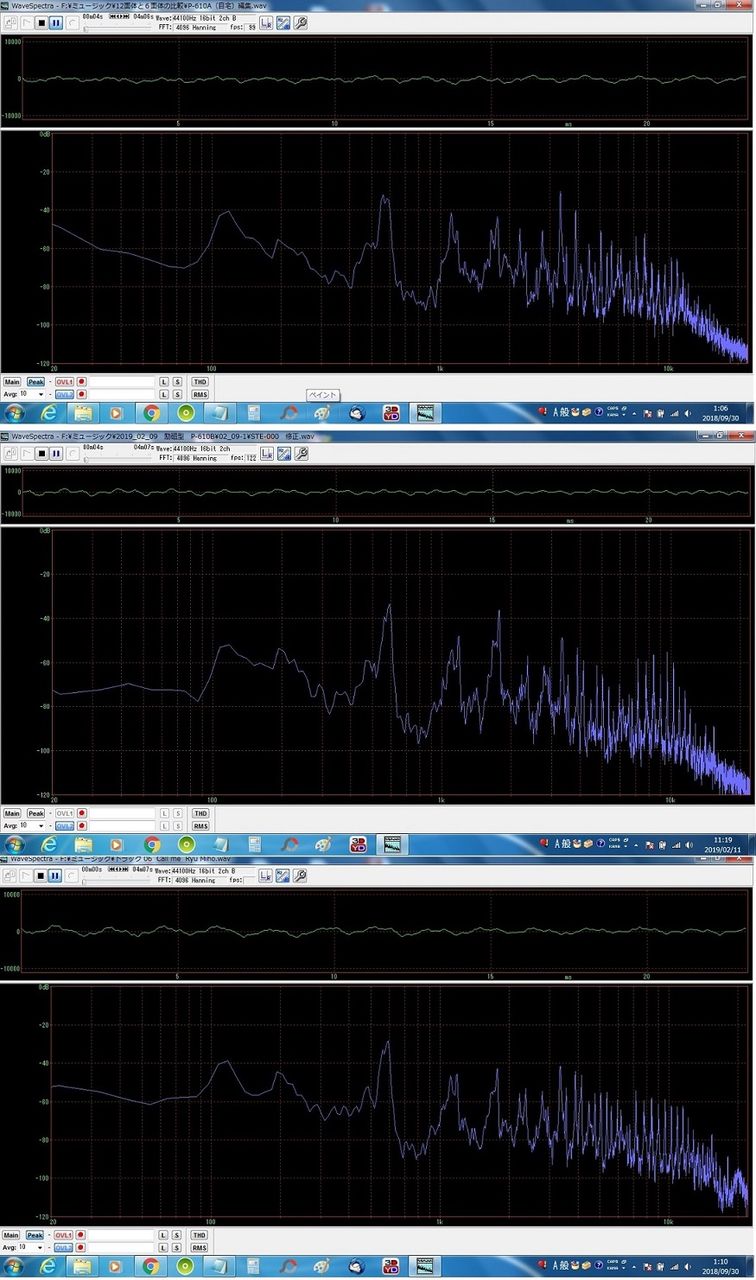Click Stop button in Call me window

click(41, 875)
